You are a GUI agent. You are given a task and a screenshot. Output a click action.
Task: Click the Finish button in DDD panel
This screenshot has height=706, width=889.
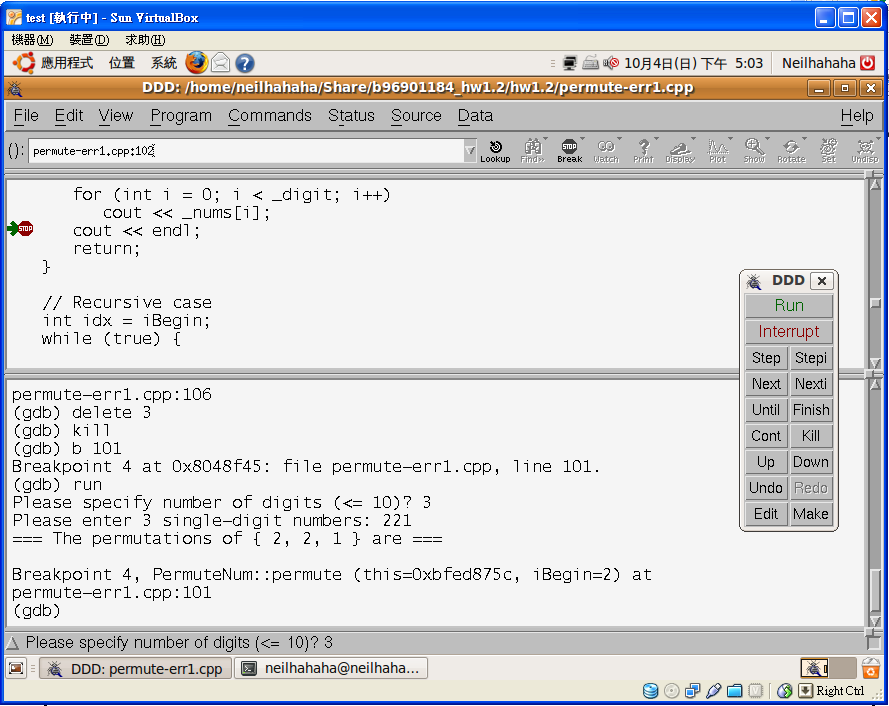tap(811, 410)
